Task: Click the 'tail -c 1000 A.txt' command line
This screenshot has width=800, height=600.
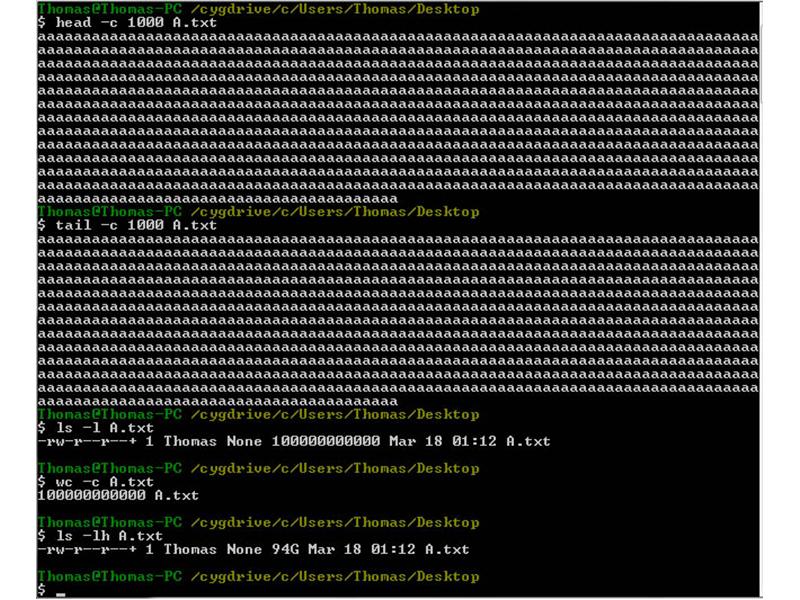Action: [127, 225]
